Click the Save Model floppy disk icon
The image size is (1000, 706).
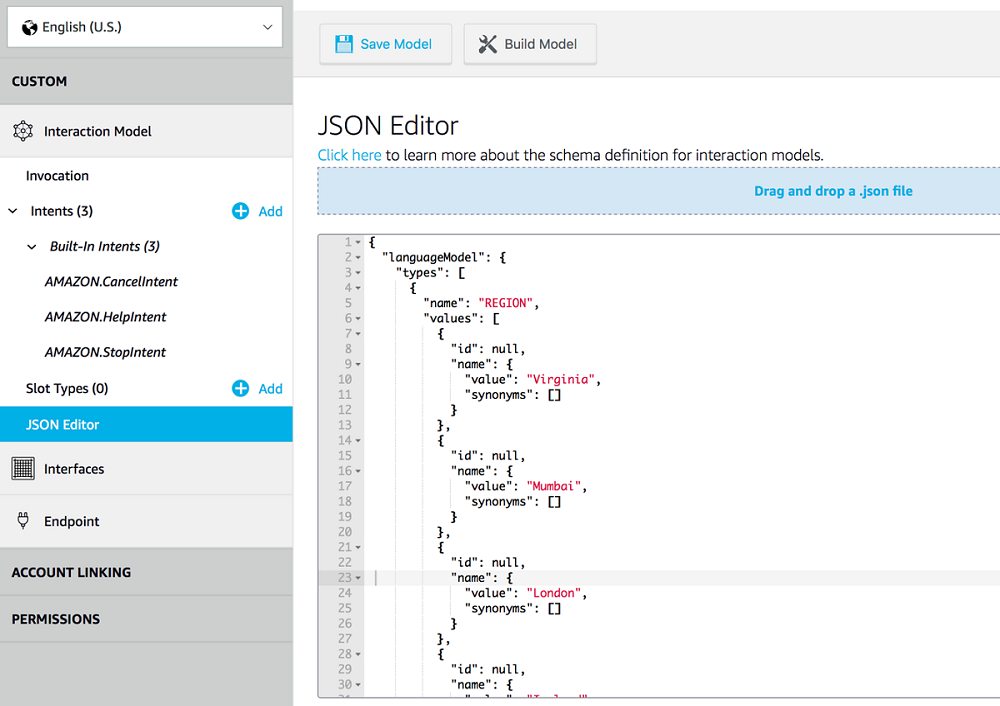coord(344,43)
